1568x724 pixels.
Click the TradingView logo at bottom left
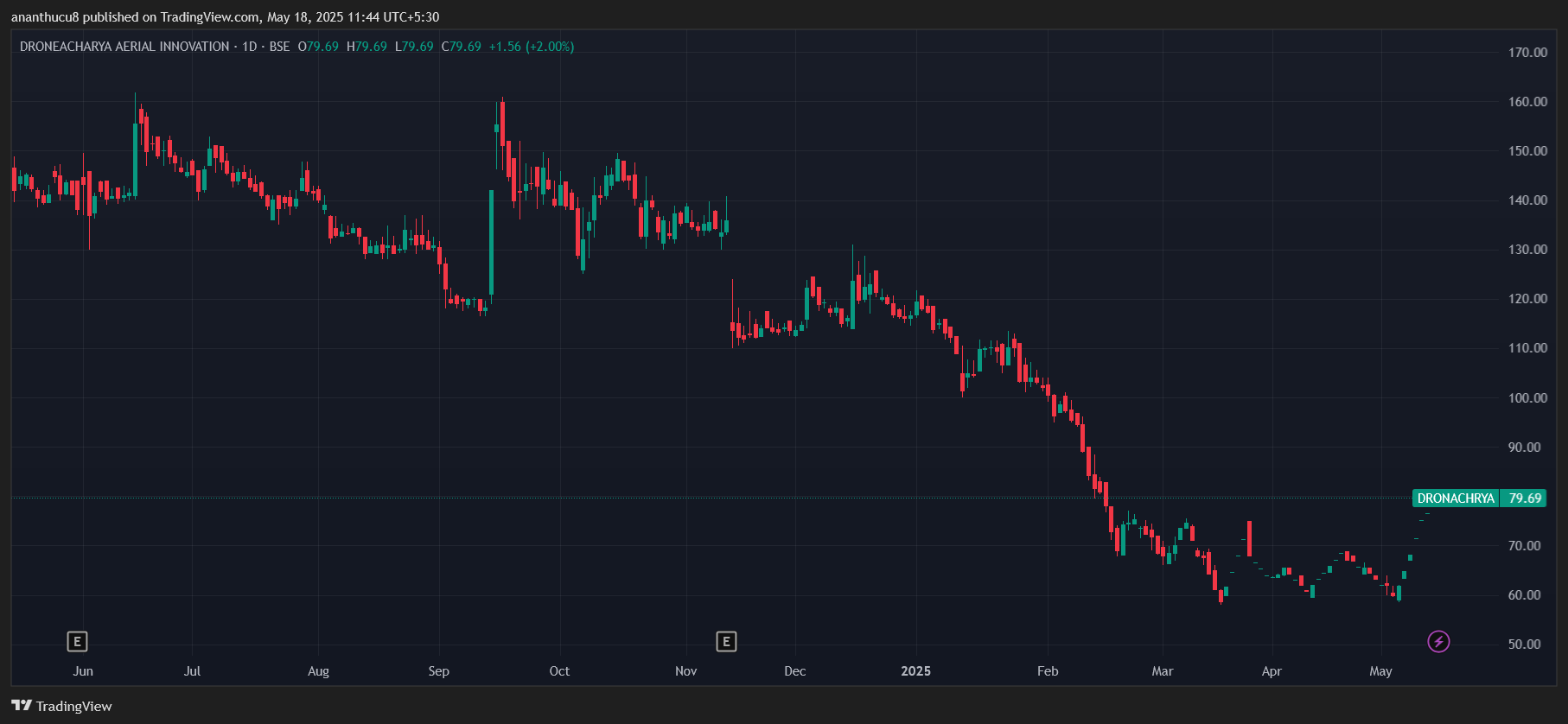point(61,706)
